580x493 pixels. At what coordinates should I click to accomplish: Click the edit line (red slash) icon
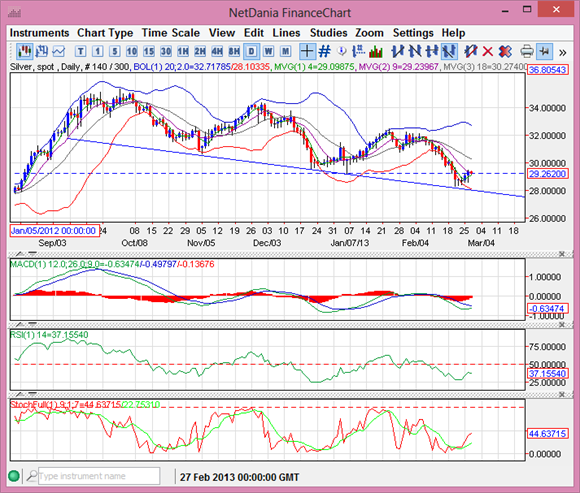coord(471,51)
